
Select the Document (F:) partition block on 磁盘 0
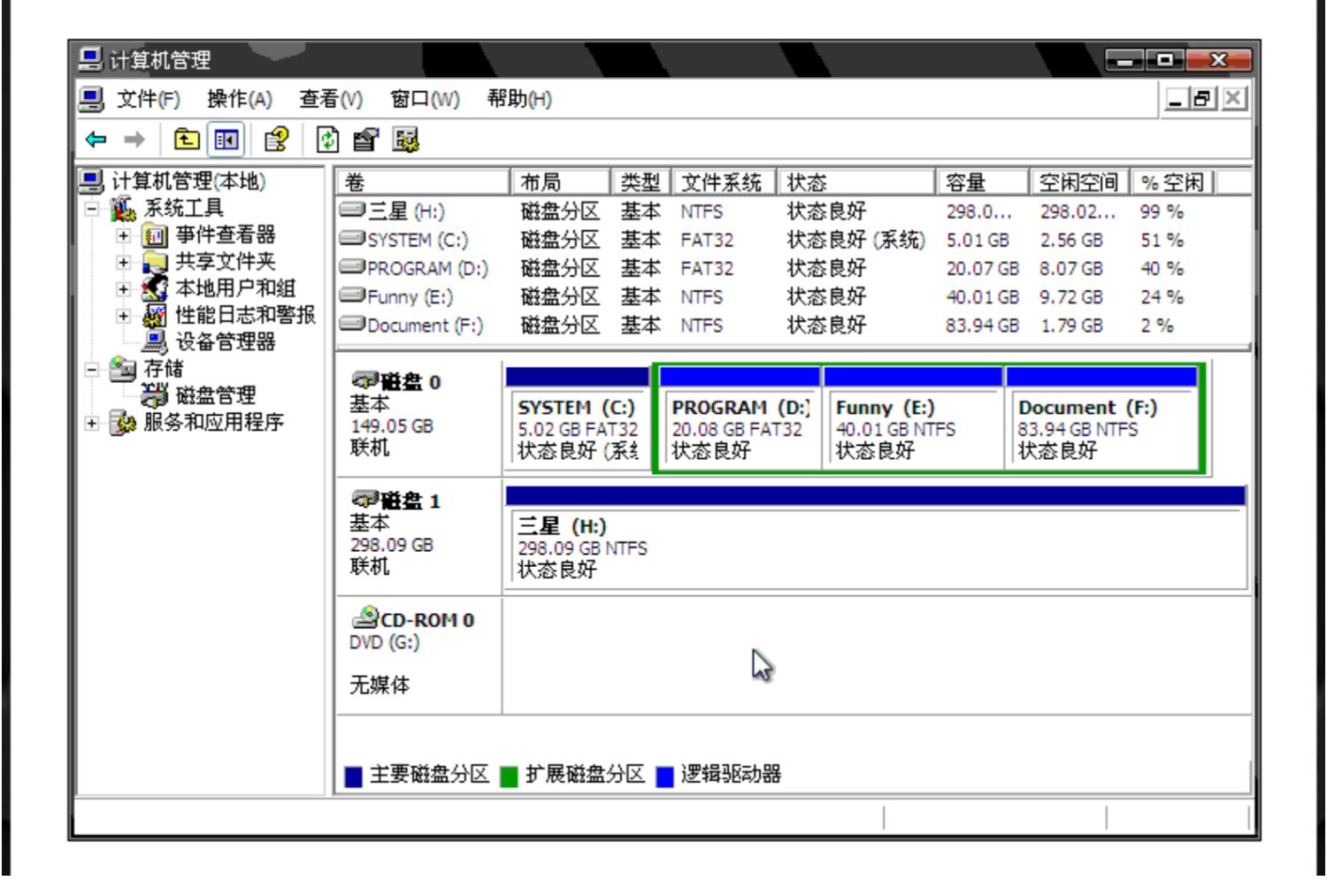(1101, 419)
